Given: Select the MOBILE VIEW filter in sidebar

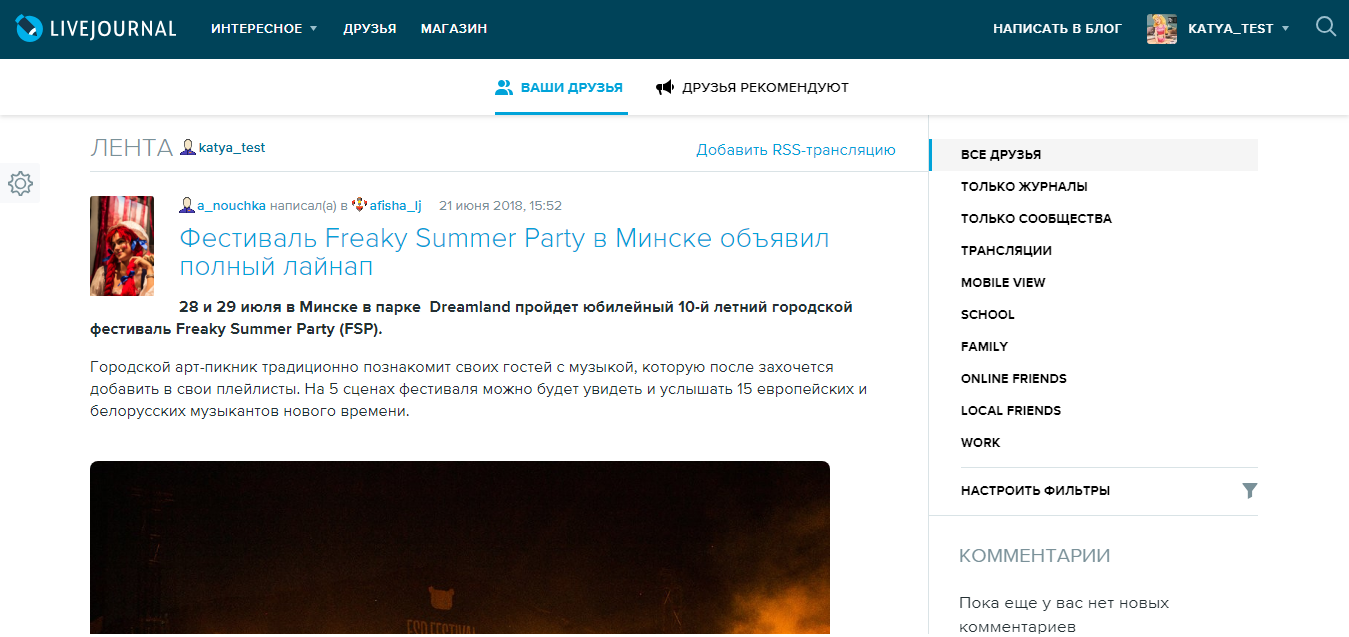Looking at the screenshot, I should [x=1003, y=282].
